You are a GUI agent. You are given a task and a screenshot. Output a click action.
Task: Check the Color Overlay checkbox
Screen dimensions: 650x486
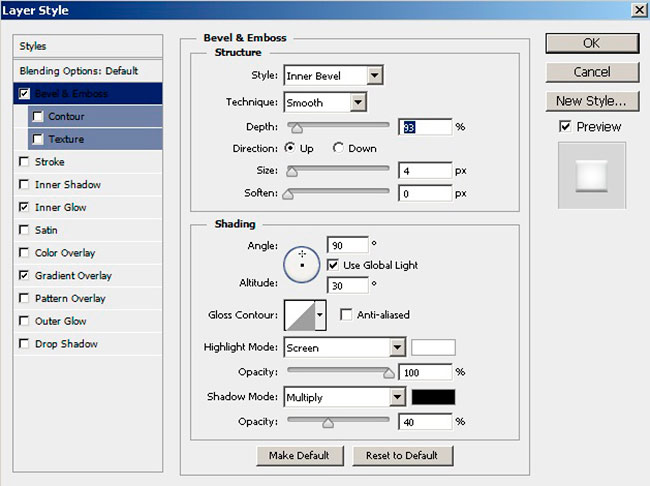click(24, 253)
